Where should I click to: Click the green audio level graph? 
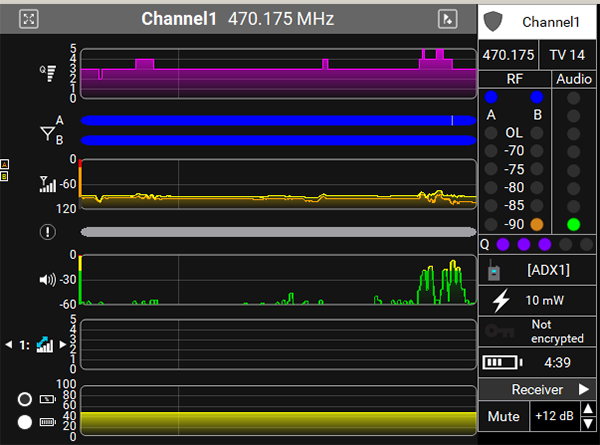point(279,280)
